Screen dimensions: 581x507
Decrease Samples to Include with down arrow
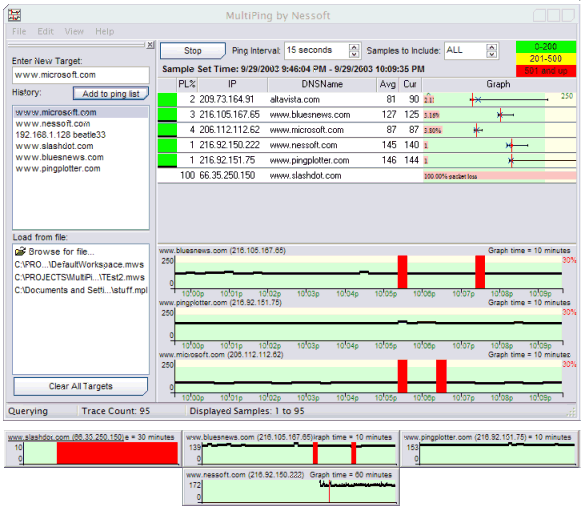coord(492,54)
